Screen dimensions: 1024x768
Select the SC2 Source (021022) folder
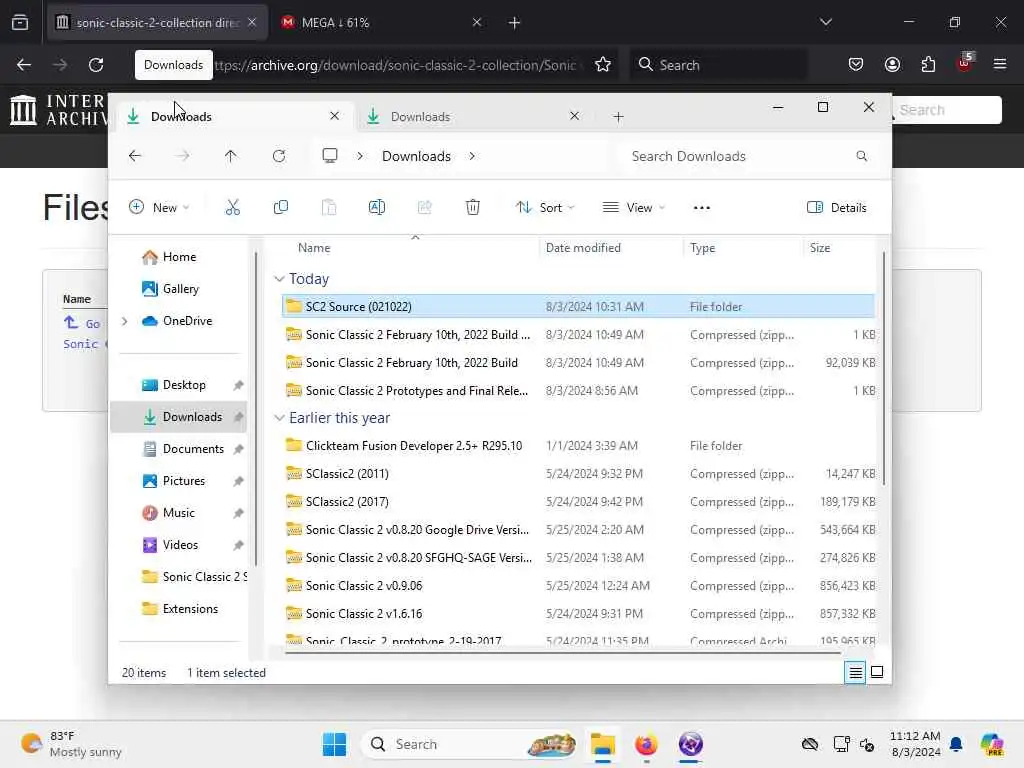coord(578,306)
